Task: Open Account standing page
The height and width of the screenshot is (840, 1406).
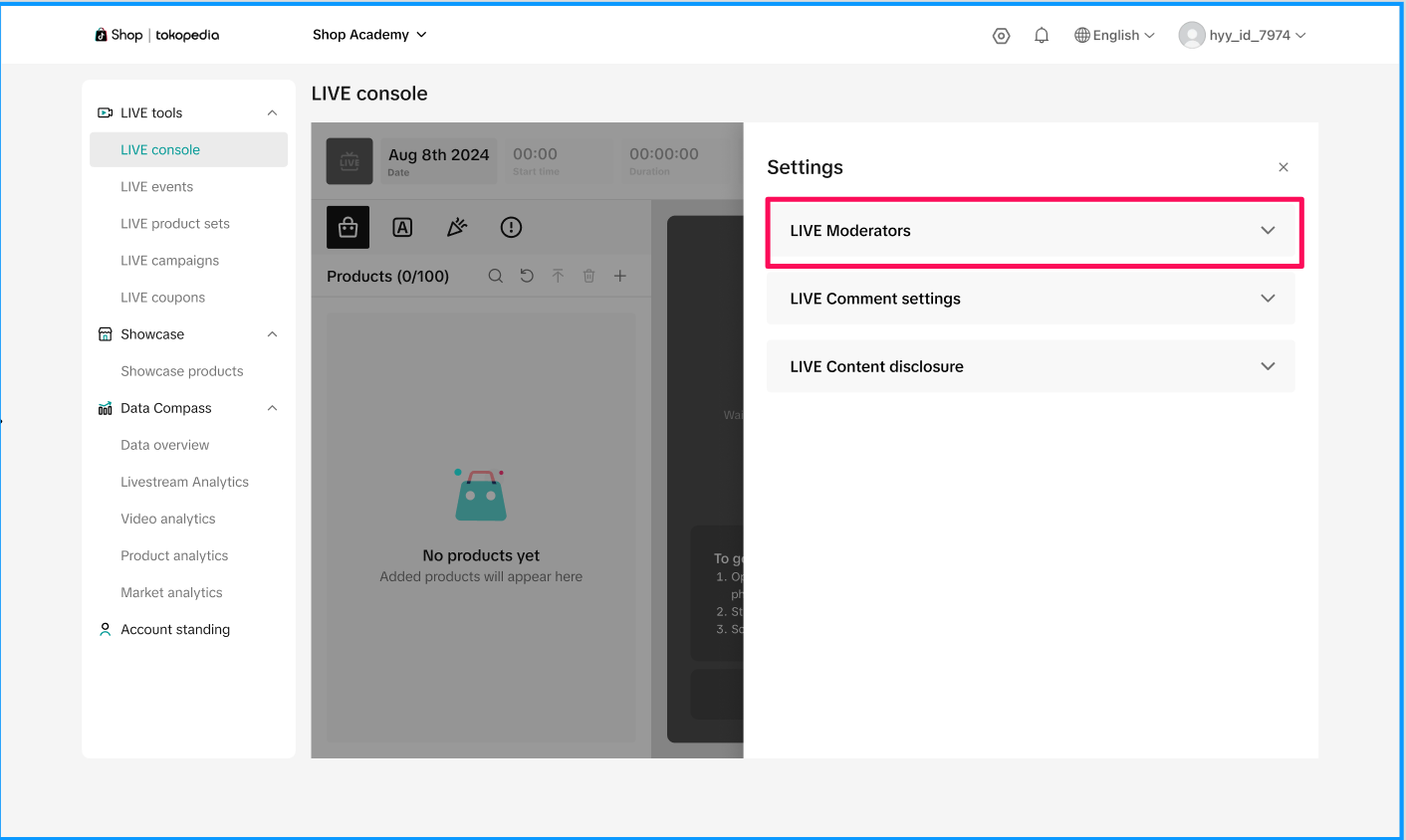Action: [x=175, y=630]
